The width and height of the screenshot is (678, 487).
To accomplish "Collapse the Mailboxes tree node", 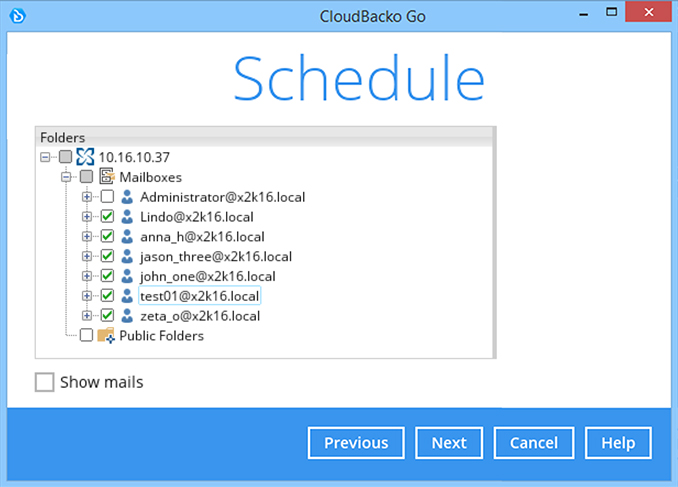I will [x=66, y=177].
